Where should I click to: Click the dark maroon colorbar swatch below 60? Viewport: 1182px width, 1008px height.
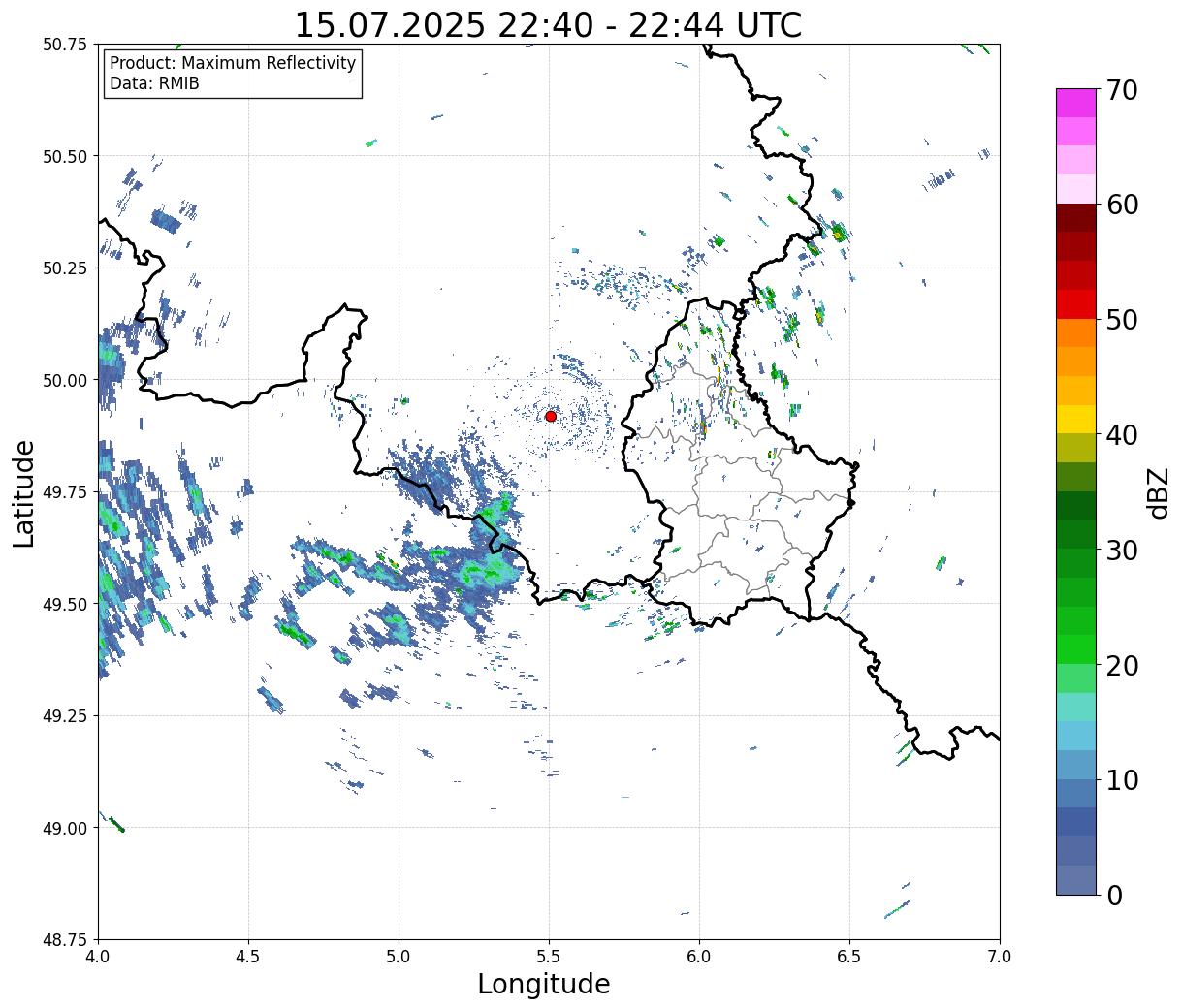click(1076, 218)
